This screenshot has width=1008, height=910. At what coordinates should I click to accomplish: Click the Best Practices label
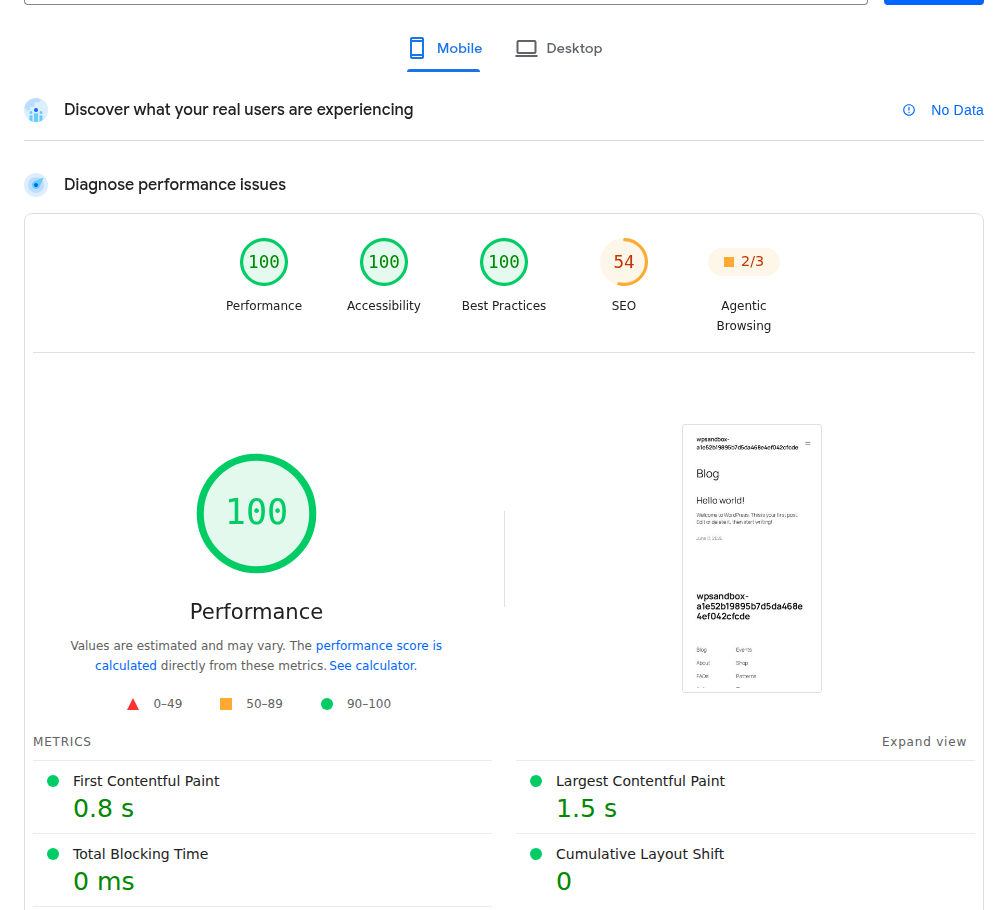[x=504, y=306]
